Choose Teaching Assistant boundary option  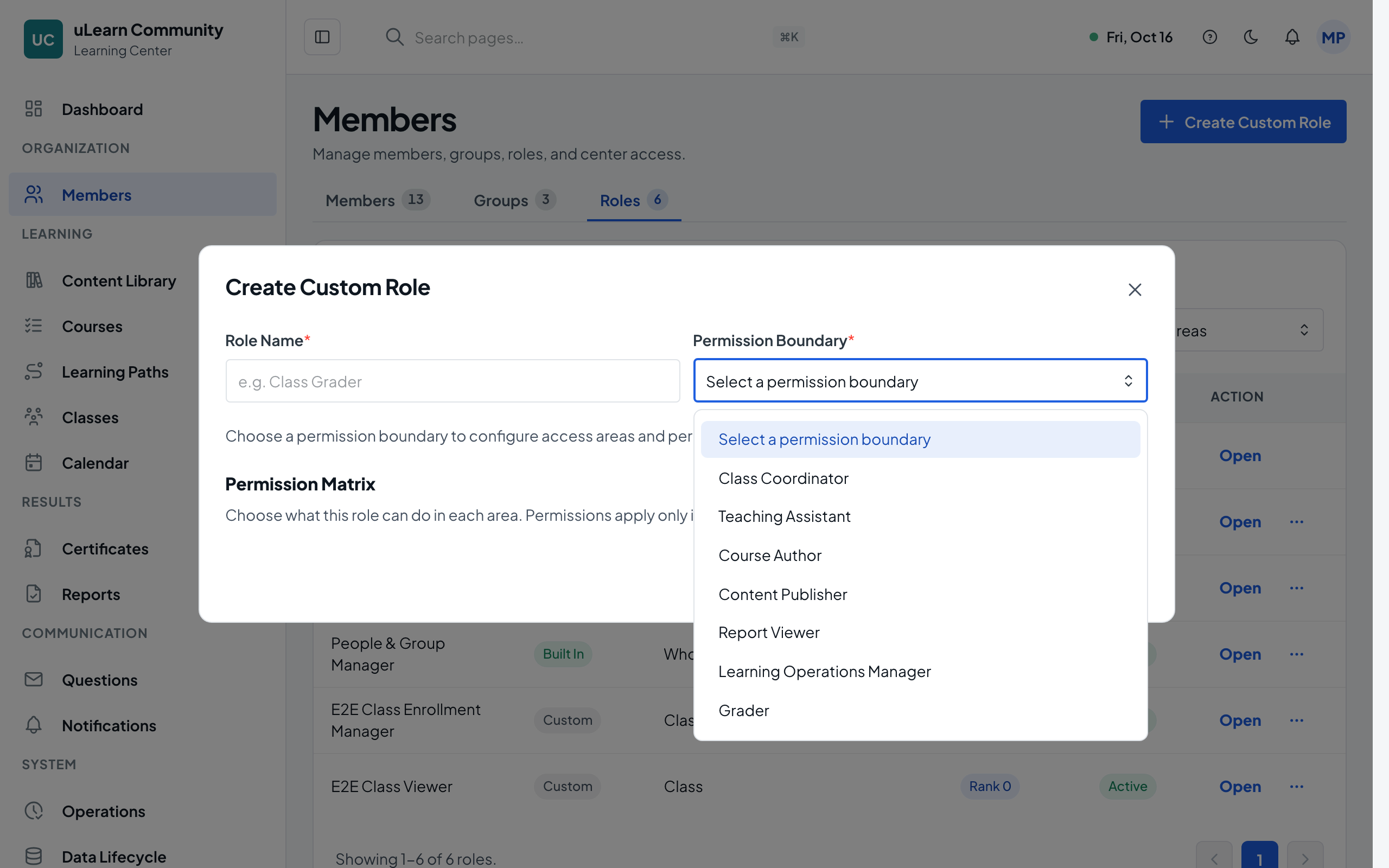(x=920, y=516)
